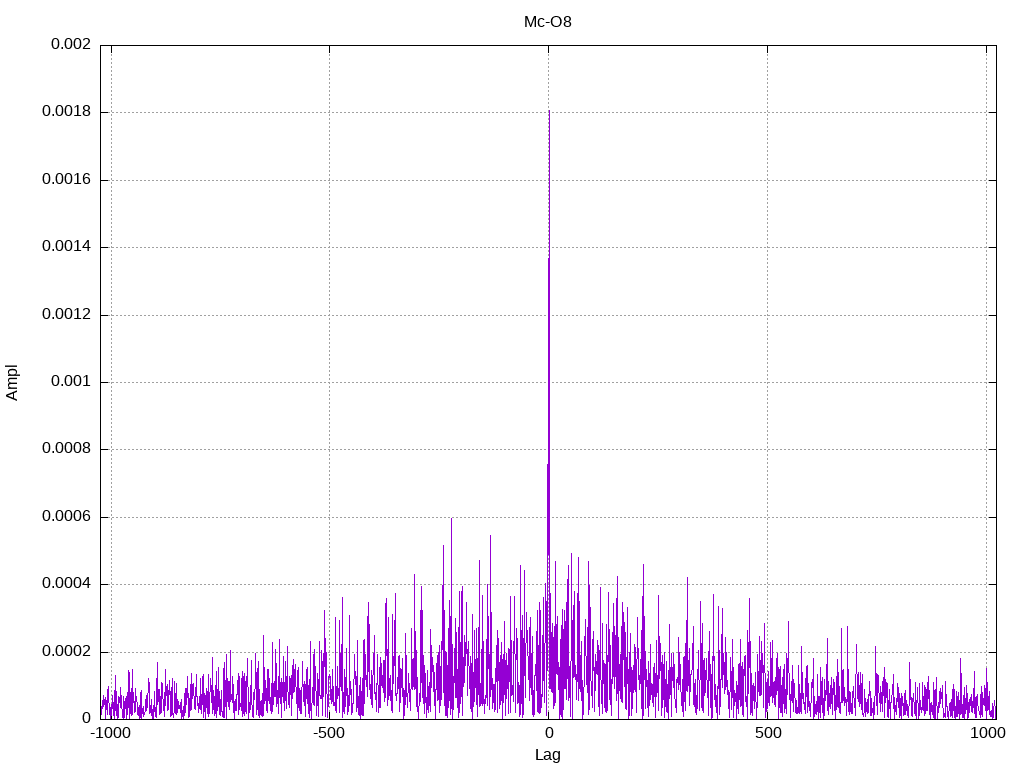The image size is (1024, 768).
Task: Select the 0.001 y-axis tick label
Action: point(70,382)
